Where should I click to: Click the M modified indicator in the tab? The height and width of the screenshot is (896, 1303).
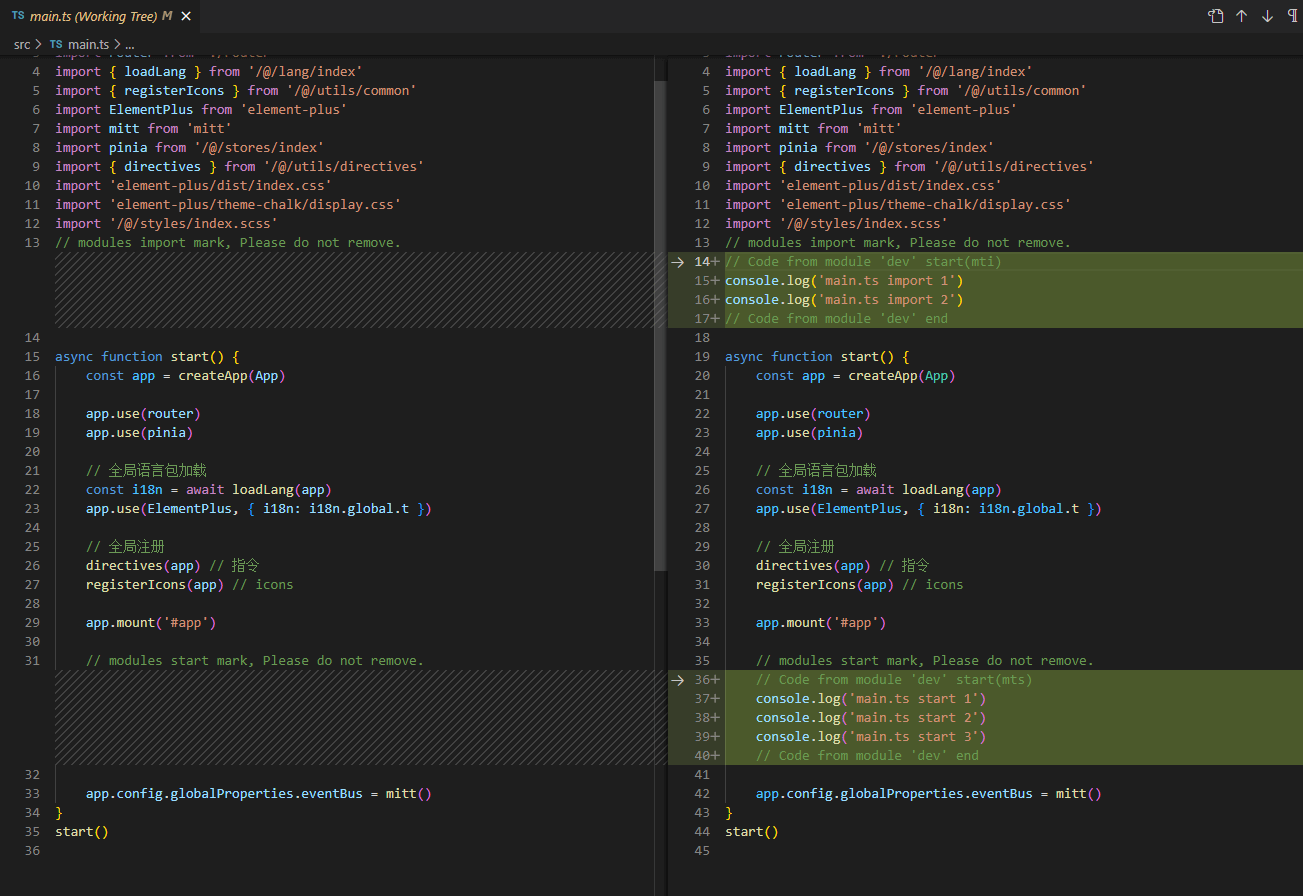166,16
